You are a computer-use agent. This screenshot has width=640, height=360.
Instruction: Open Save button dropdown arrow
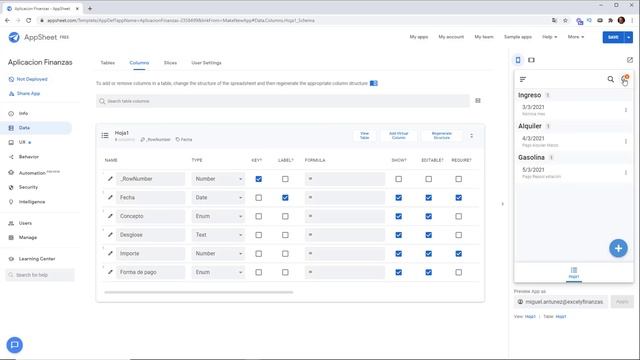tap(629, 37)
